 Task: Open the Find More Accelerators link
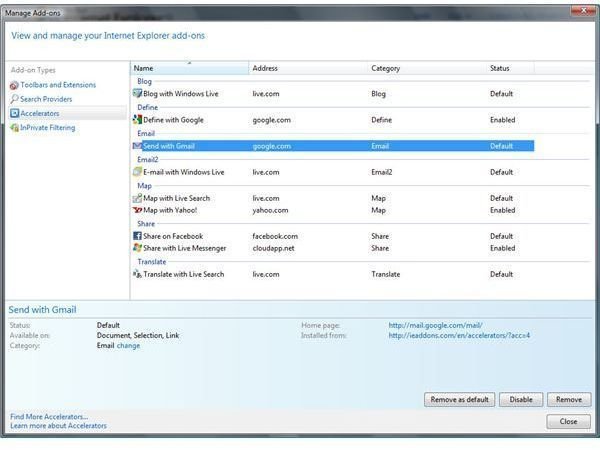(x=49, y=416)
